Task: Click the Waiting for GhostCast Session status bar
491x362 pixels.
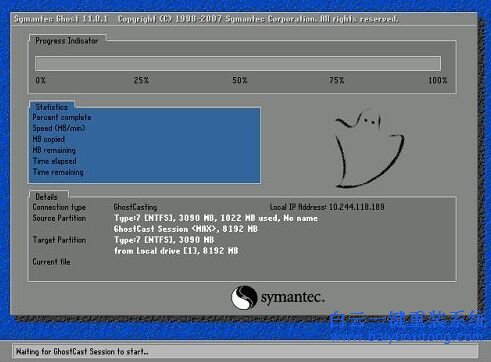Action: pos(245,351)
